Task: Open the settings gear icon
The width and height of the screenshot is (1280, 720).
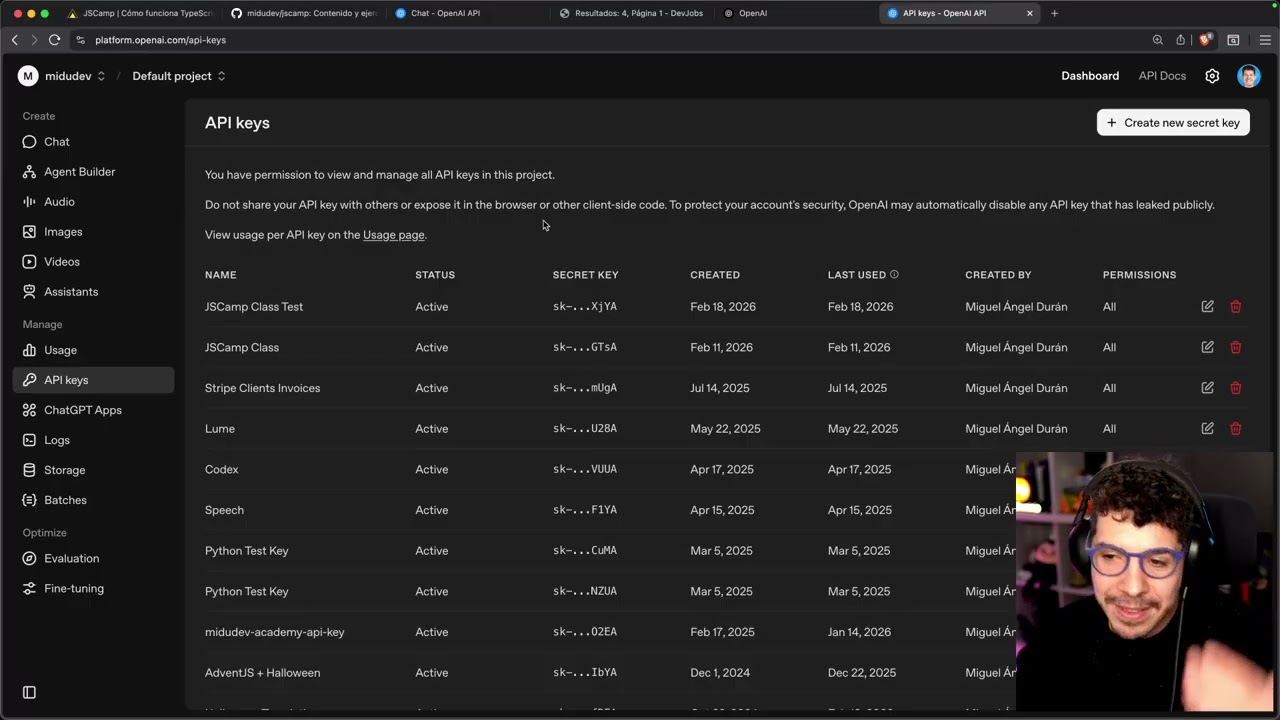Action: pos(1212,76)
